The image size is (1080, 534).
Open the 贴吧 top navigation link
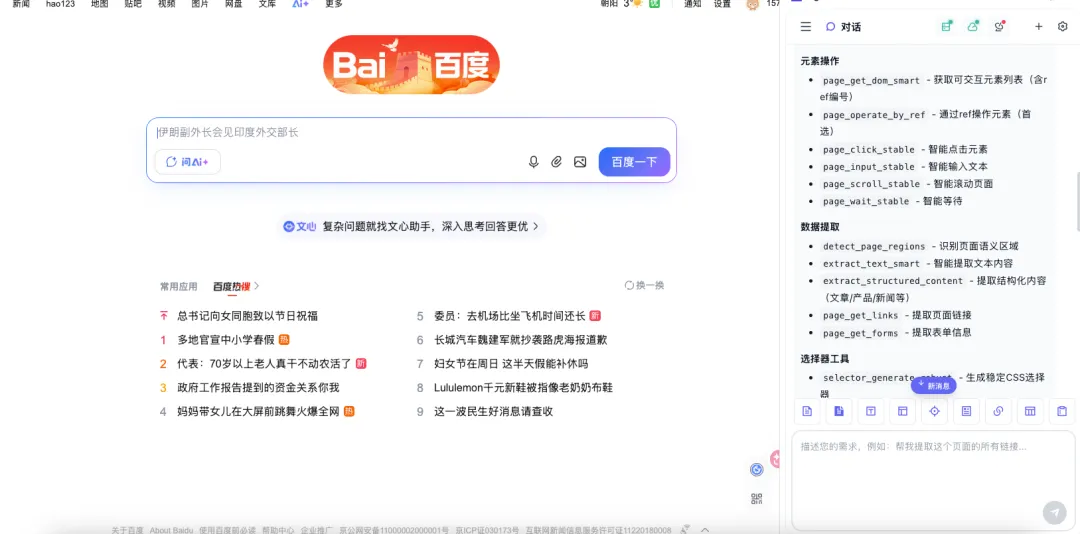(133, 3)
